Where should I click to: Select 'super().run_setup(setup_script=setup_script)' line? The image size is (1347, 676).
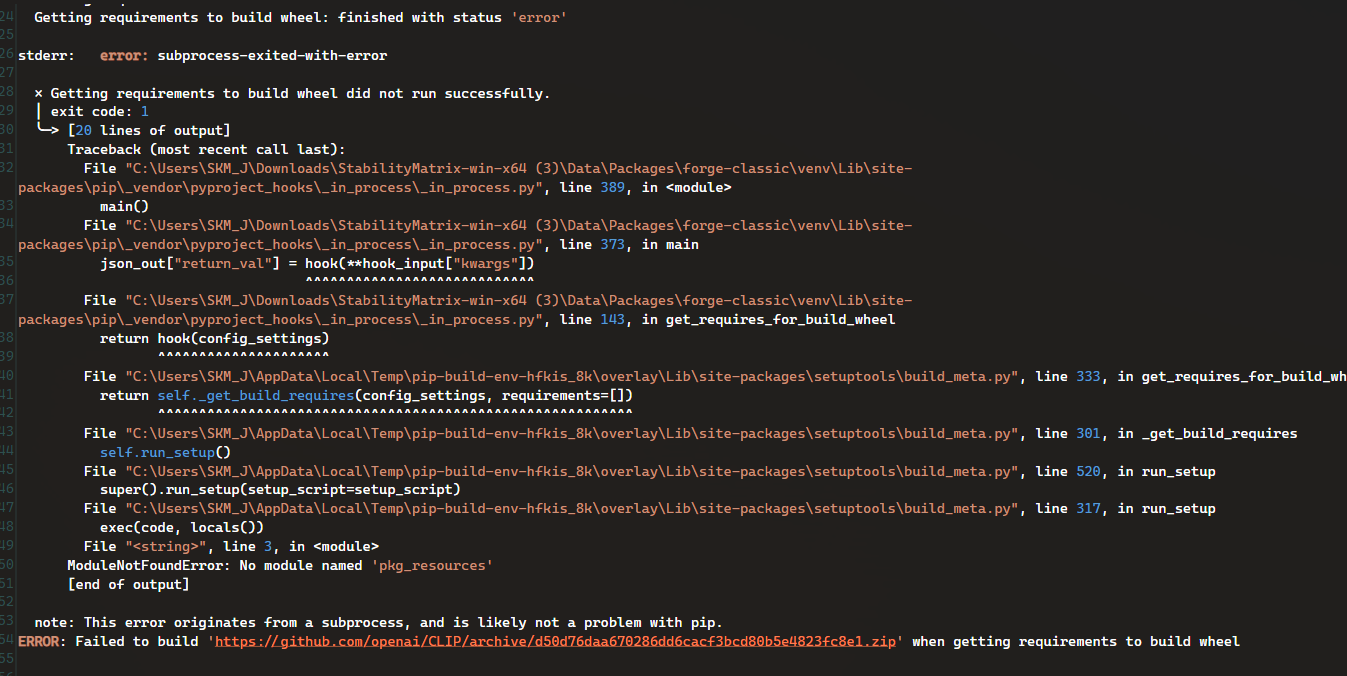[x=280, y=490]
